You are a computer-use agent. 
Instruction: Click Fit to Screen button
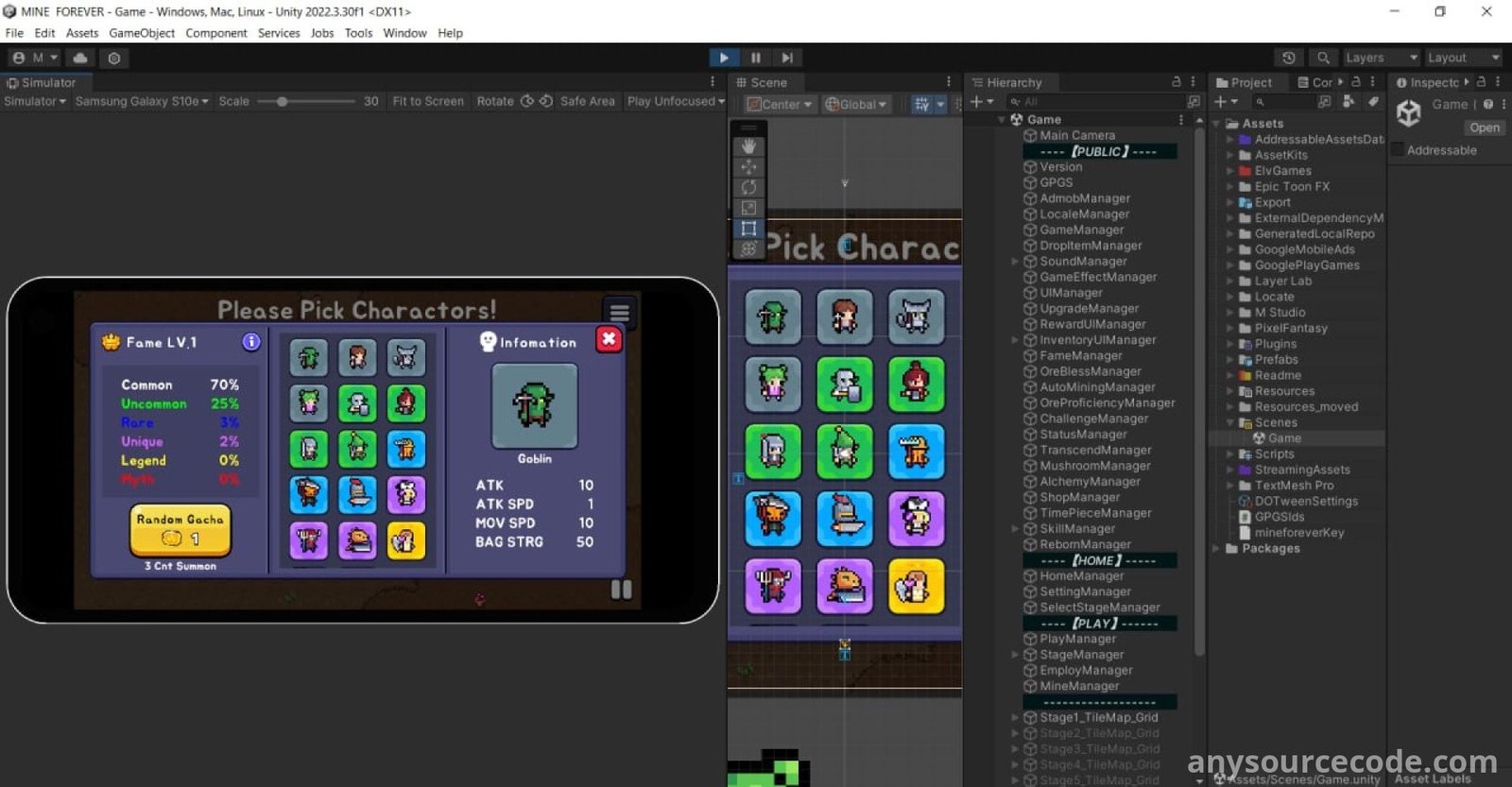click(428, 101)
